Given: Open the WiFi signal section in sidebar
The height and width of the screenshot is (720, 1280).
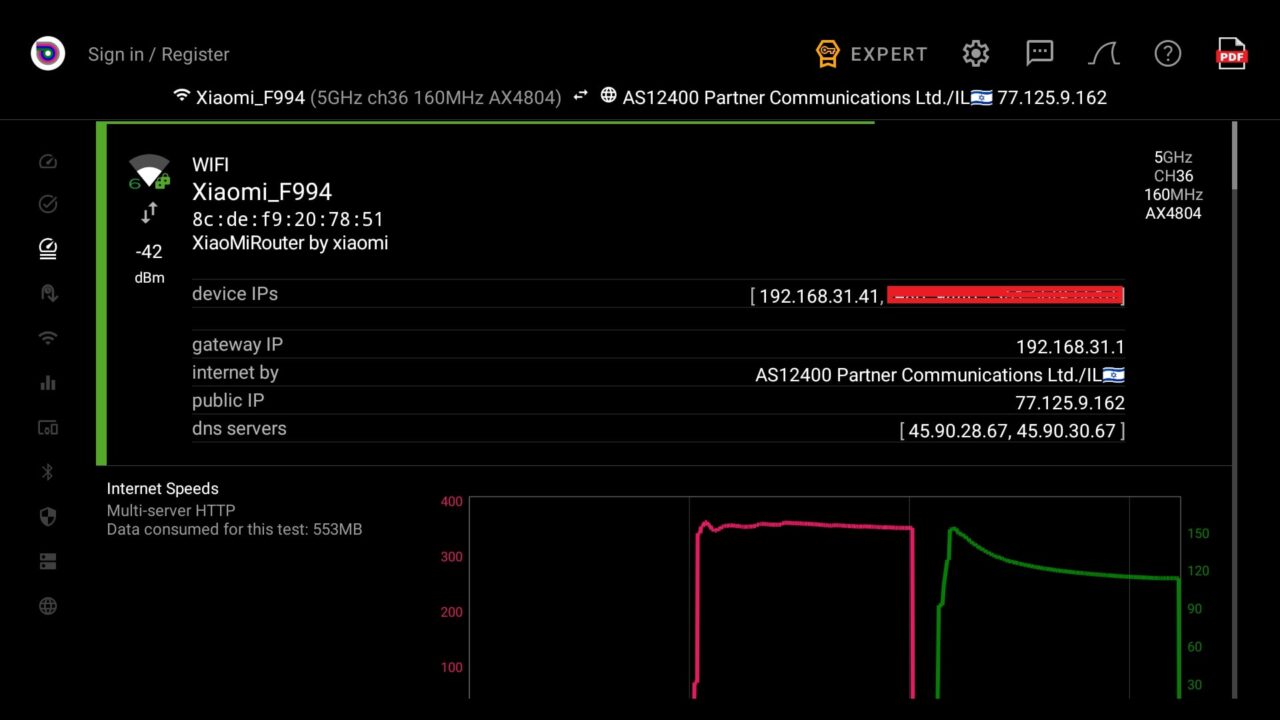Looking at the screenshot, I should point(47,338).
